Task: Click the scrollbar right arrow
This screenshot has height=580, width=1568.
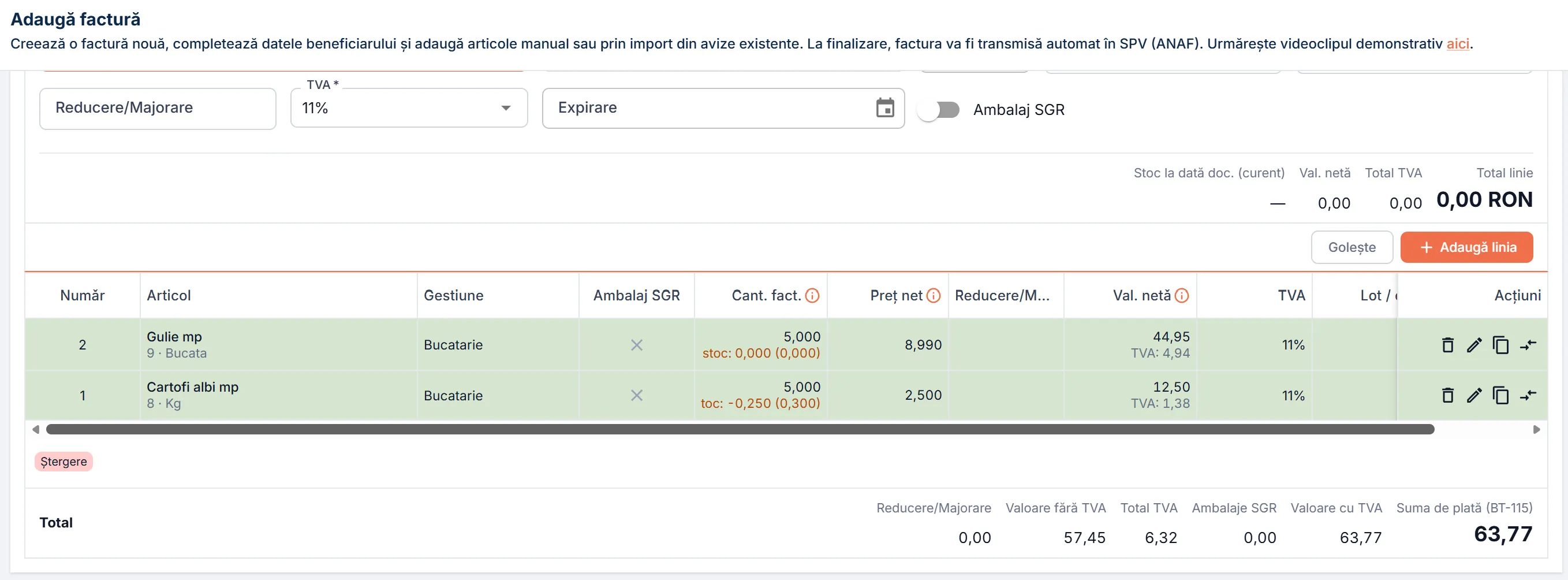Action: [x=1536, y=430]
